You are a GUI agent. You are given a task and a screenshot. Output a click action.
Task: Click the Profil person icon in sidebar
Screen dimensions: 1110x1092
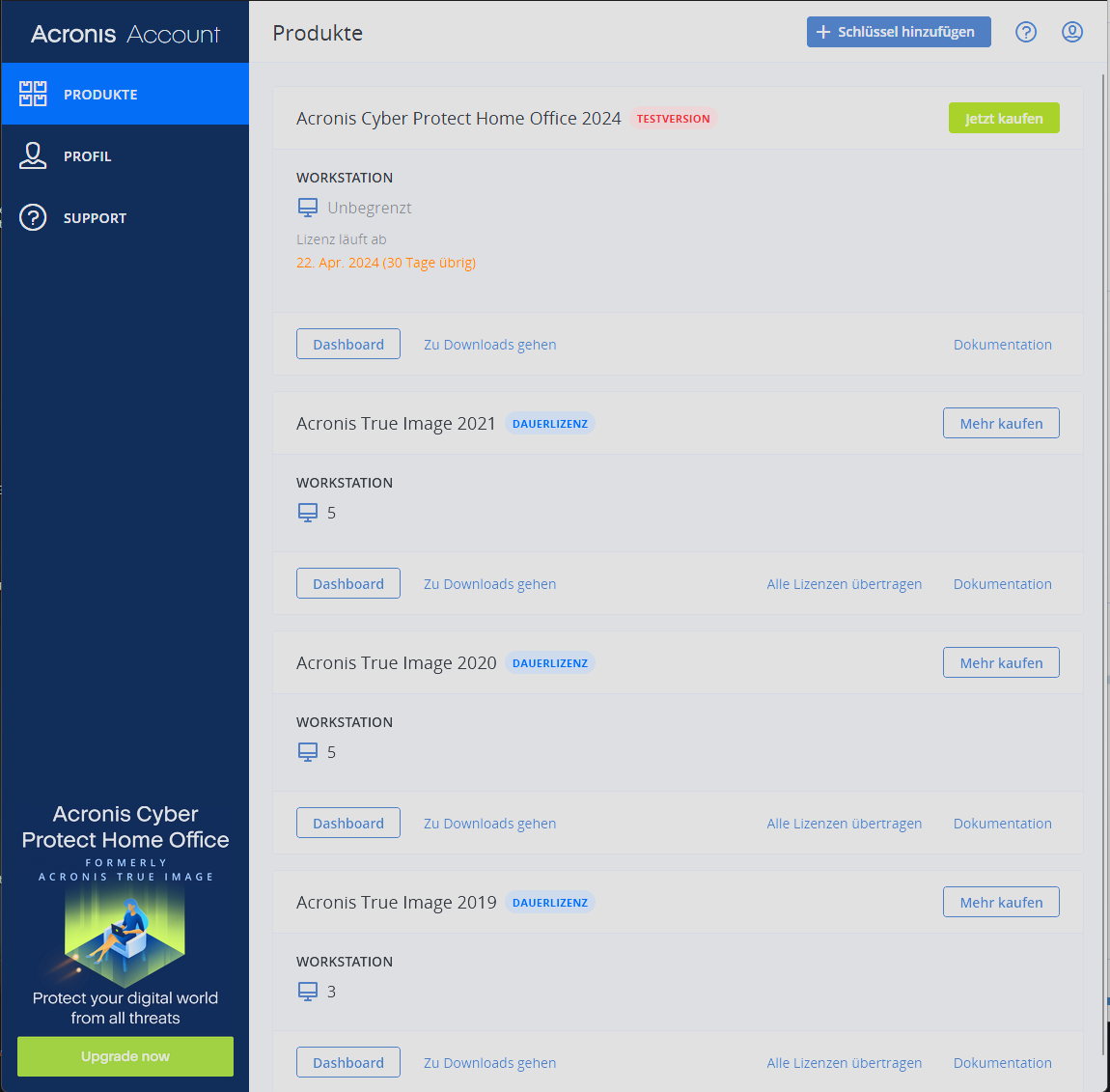click(x=33, y=155)
